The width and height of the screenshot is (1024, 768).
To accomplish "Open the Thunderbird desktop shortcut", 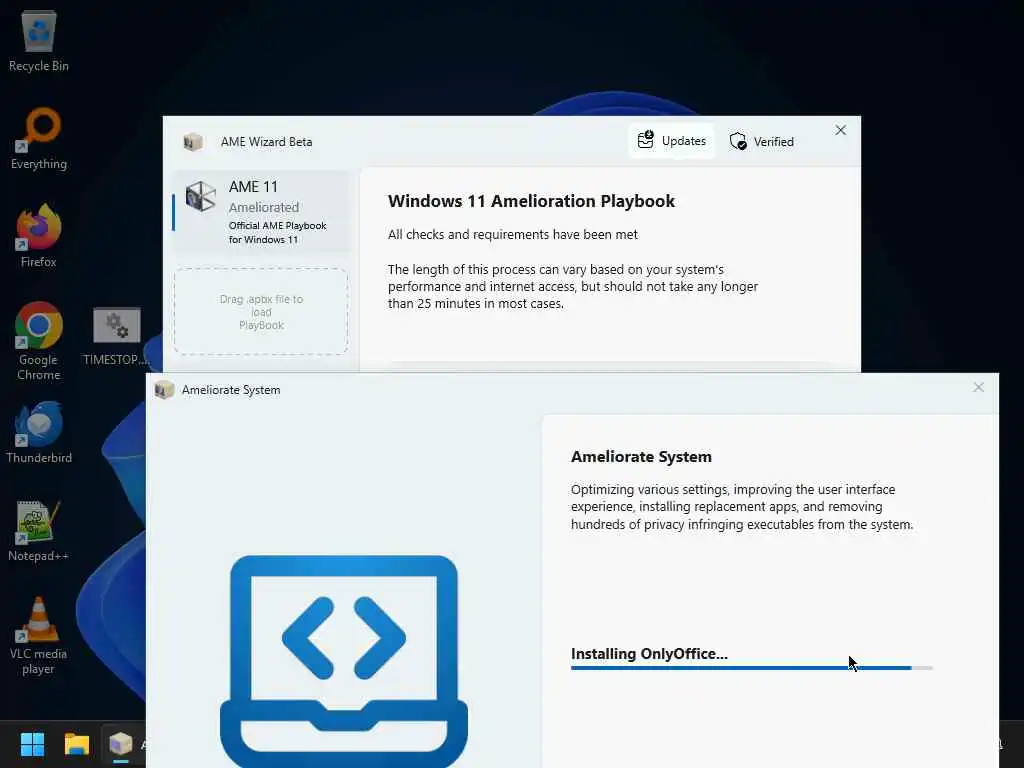I will pos(39,432).
